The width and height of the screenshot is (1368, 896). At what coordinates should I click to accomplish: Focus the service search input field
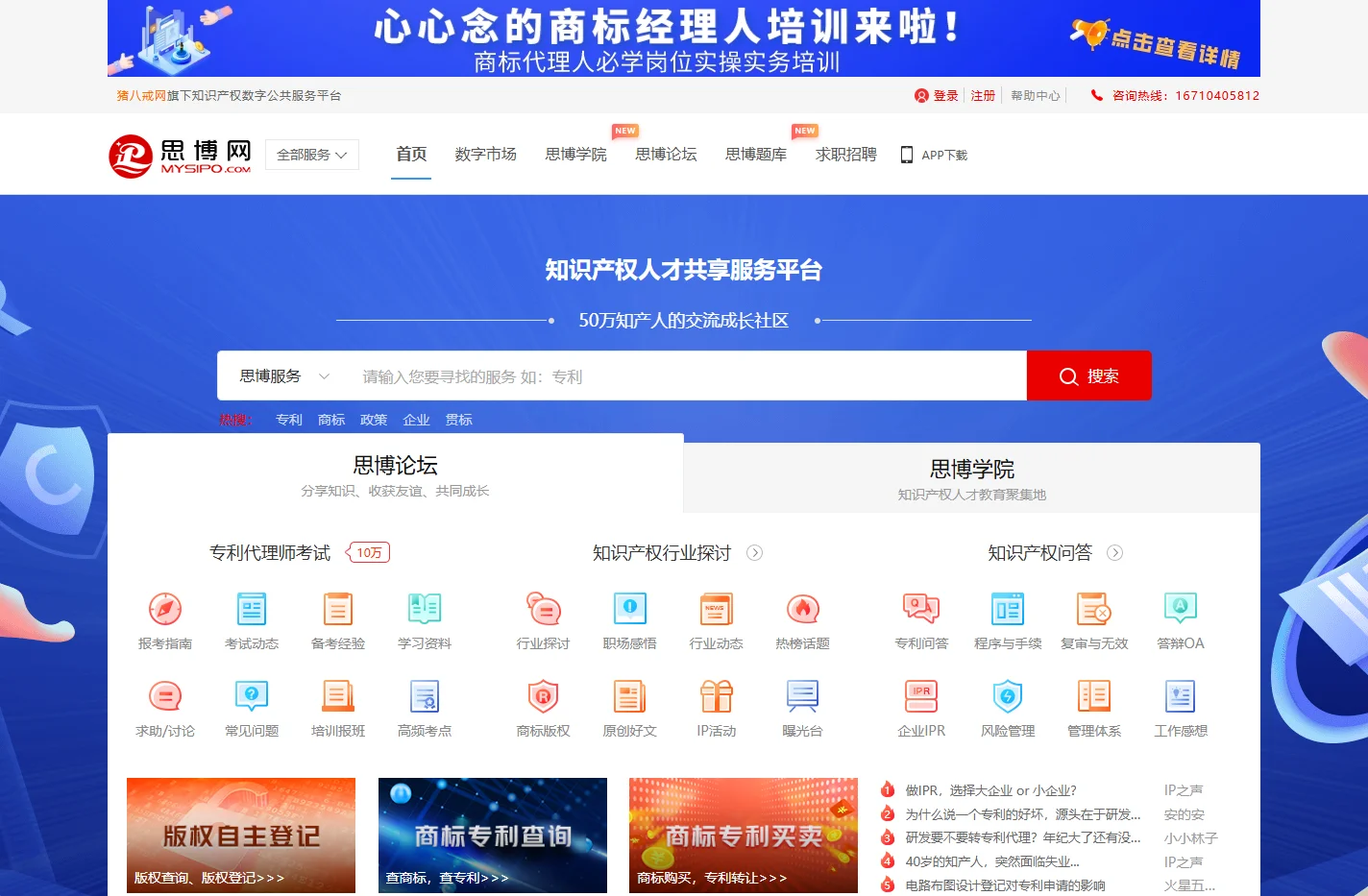pos(690,376)
